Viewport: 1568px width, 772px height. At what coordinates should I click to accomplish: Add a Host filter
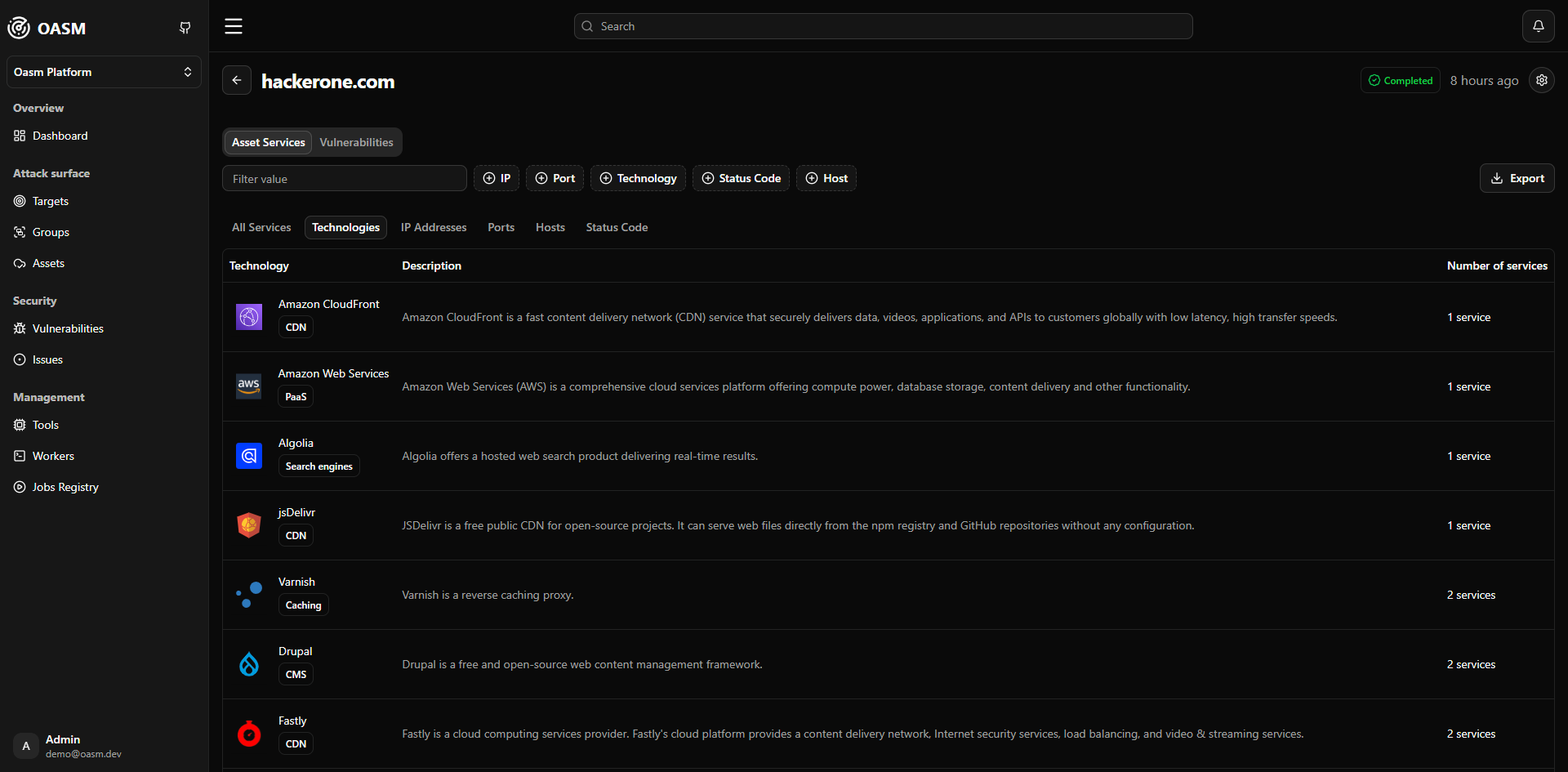coord(826,178)
